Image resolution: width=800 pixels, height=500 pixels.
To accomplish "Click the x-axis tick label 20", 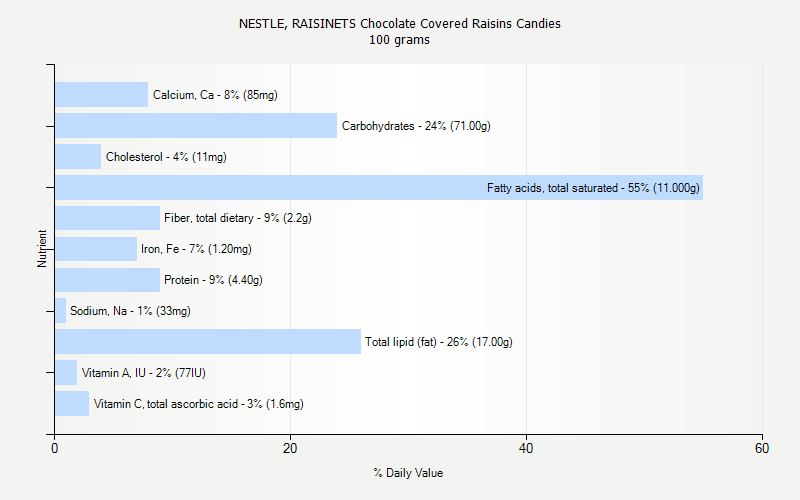I will click(291, 449).
